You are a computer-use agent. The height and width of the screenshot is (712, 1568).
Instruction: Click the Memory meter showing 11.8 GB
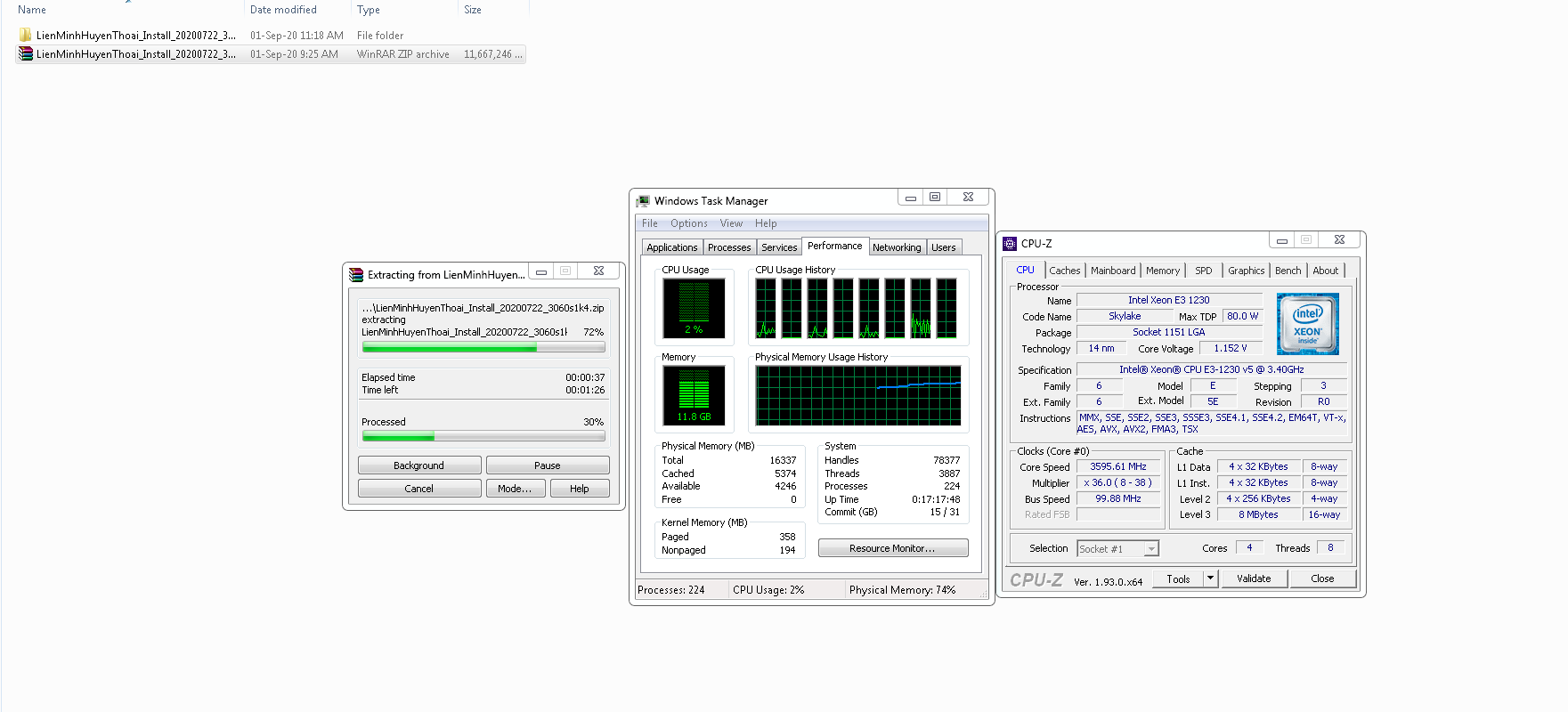tap(694, 395)
